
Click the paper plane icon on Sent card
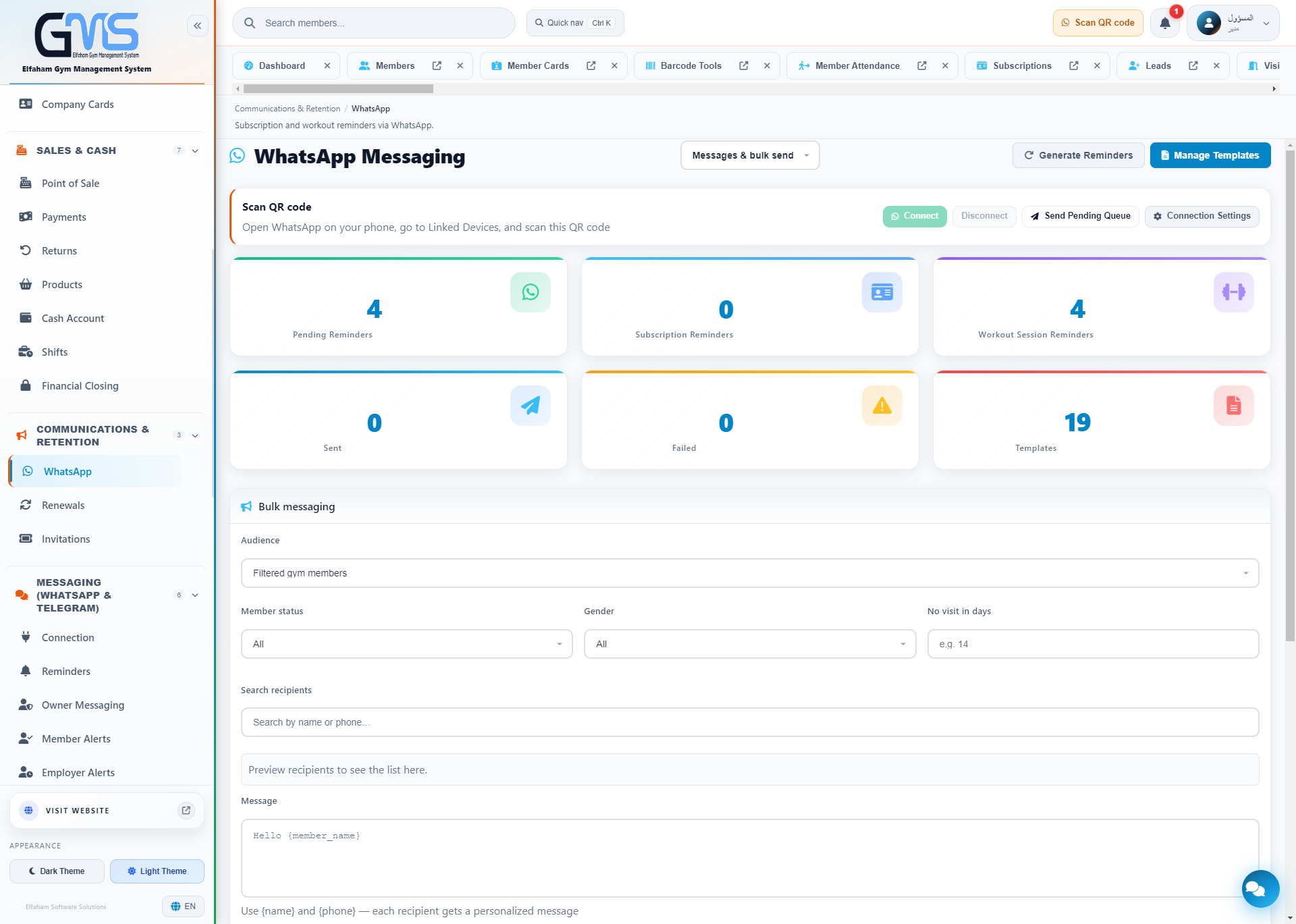coord(530,406)
